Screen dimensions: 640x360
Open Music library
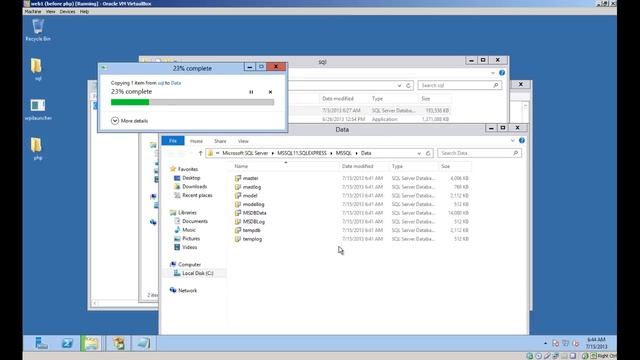pyautogui.click(x=189, y=230)
